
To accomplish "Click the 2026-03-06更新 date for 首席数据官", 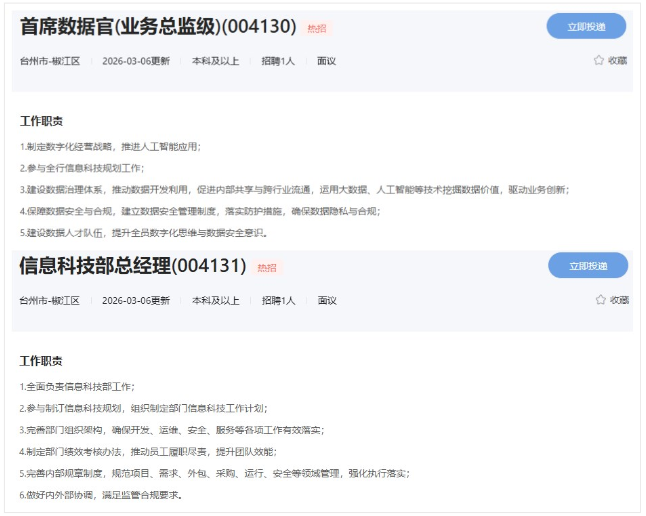I will [x=135, y=61].
